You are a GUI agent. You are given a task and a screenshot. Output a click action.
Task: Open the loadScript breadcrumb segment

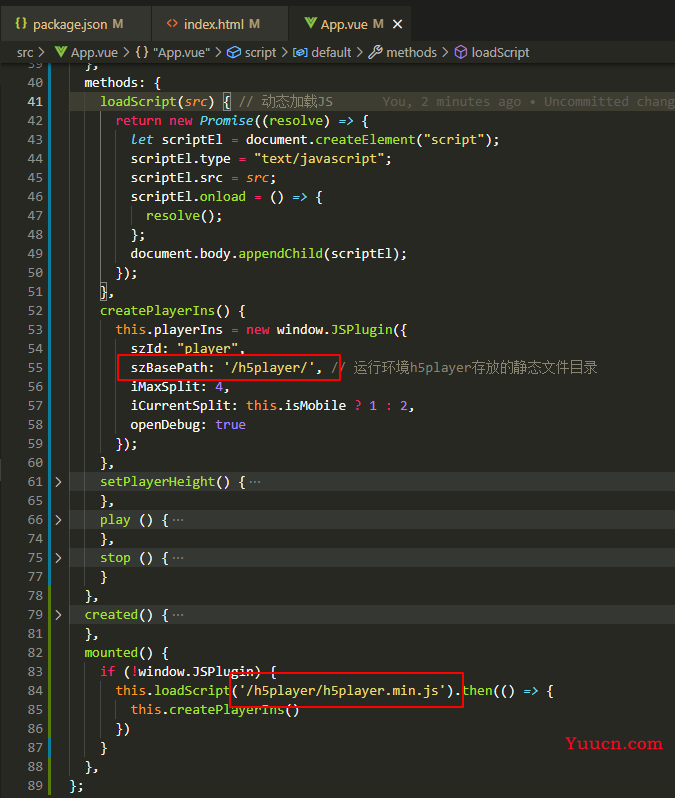[x=500, y=52]
